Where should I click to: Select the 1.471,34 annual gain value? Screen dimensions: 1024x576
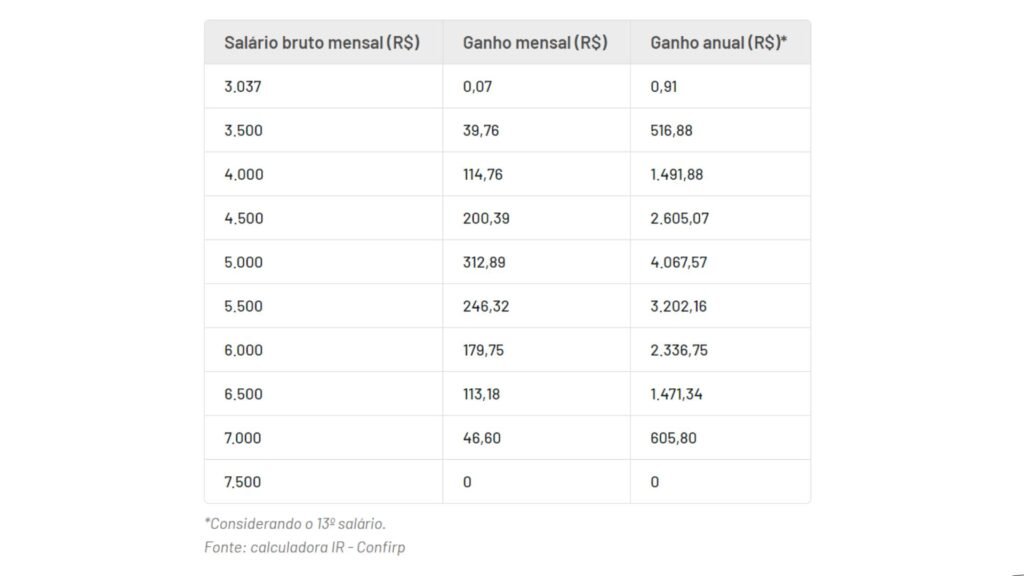(x=676, y=394)
